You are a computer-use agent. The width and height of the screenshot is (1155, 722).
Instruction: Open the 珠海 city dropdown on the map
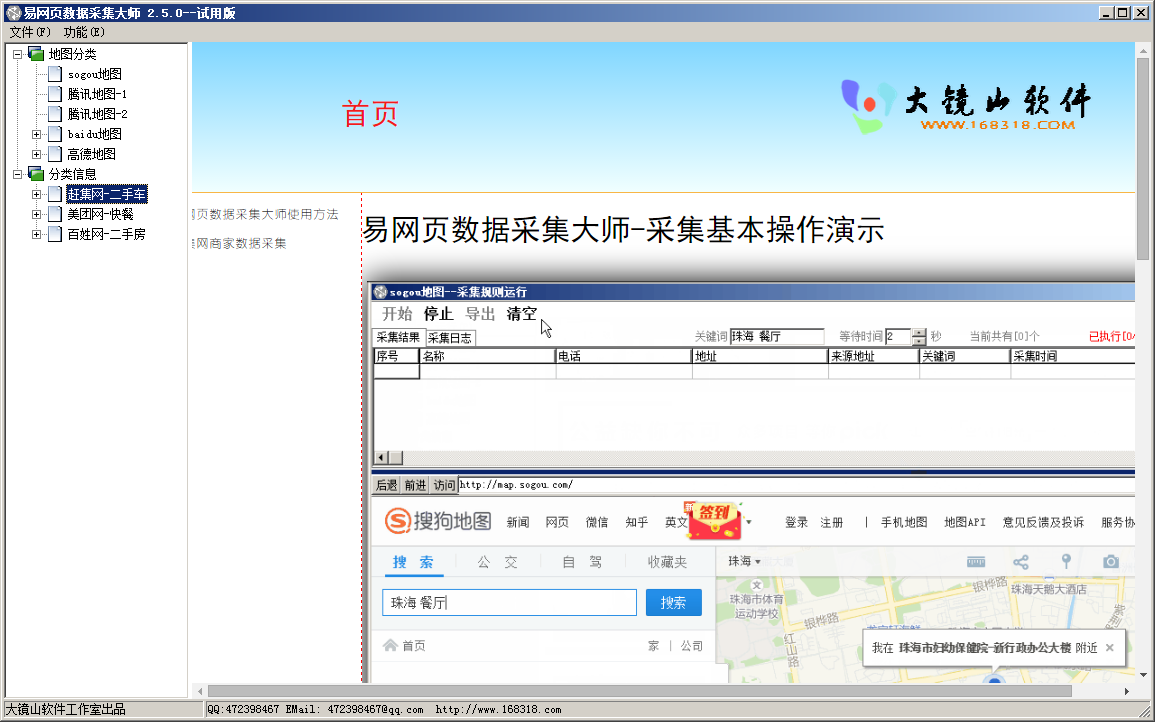[x=745, y=562]
